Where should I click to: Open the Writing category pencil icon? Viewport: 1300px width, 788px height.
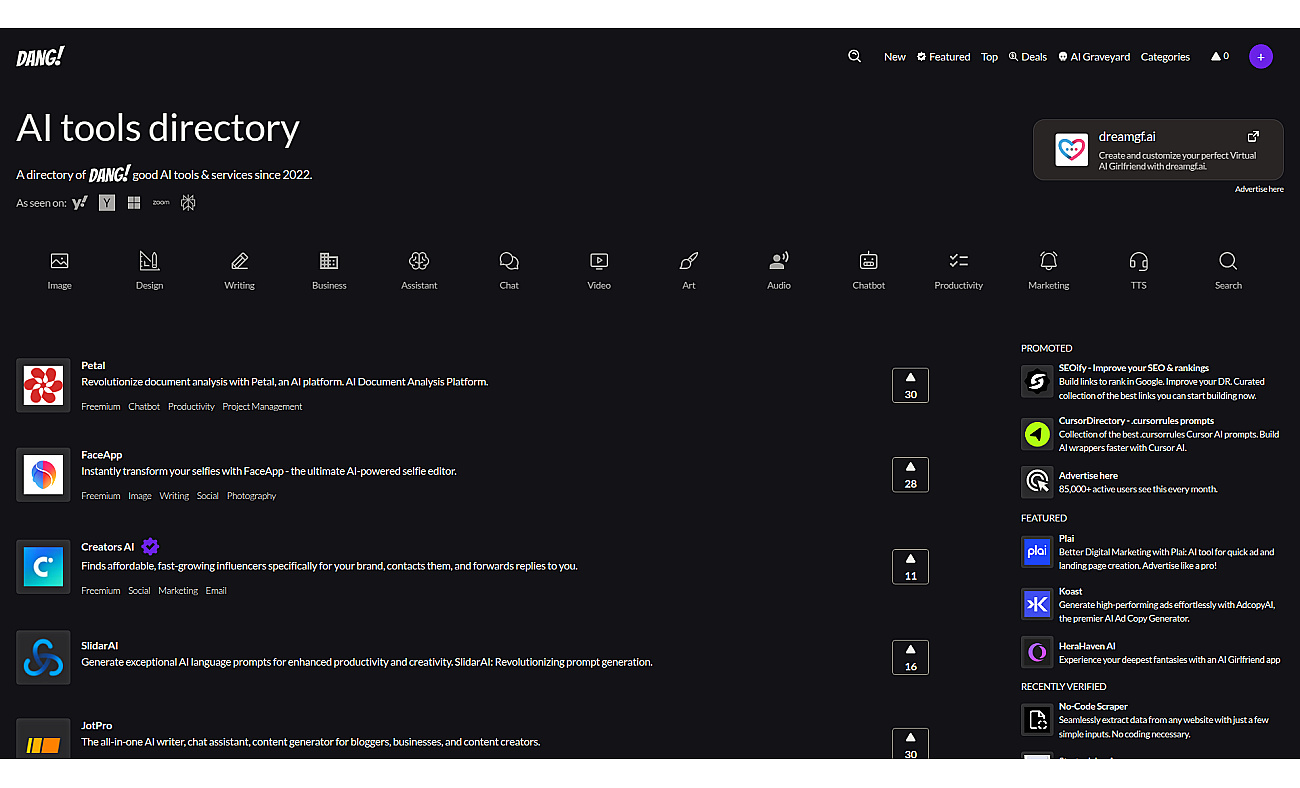tap(239, 261)
